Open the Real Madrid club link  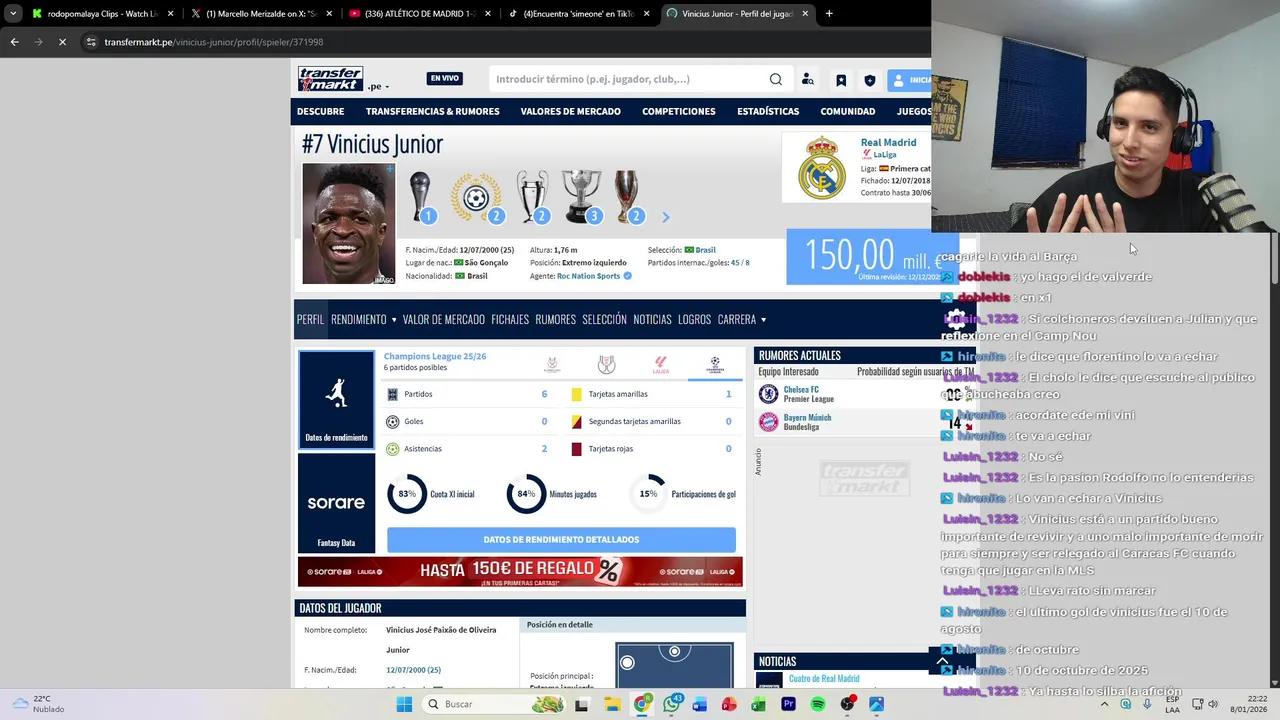tap(888, 143)
